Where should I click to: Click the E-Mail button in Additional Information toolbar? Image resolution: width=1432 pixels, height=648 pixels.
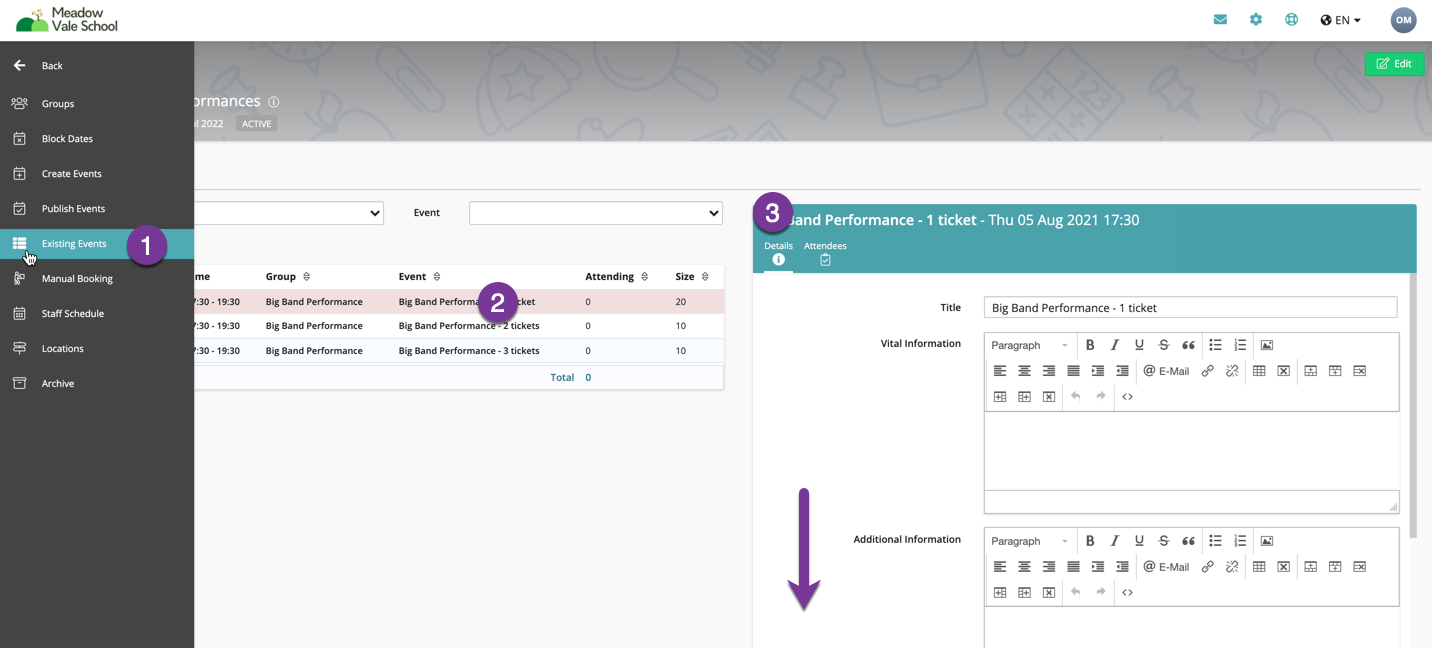coord(1166,567)
